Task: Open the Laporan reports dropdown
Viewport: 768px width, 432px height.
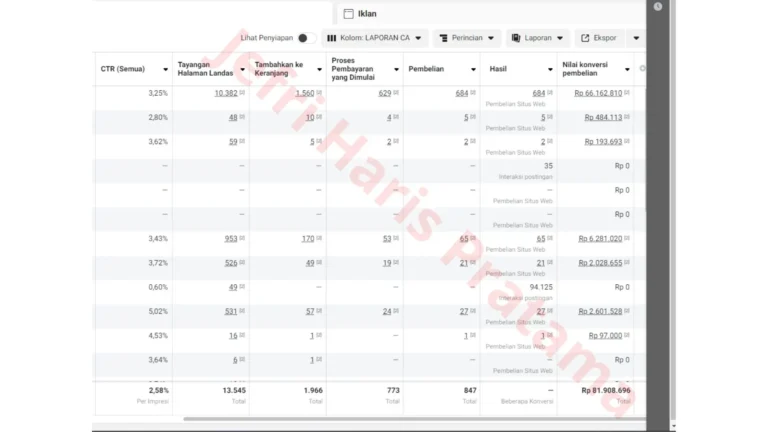Action: (538, 38)
